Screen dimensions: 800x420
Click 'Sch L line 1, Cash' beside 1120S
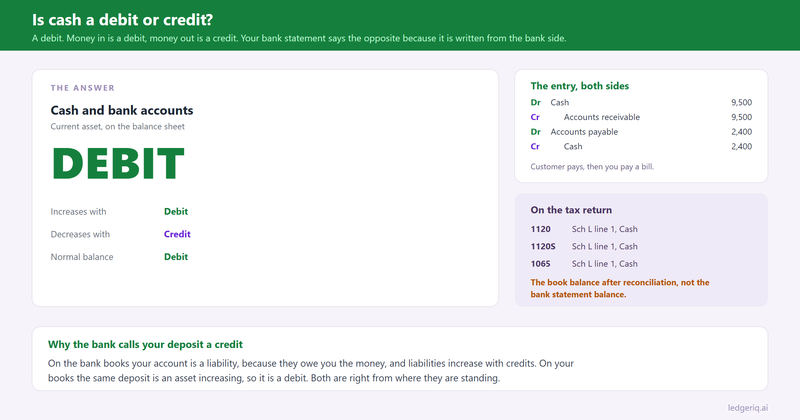[605, 246]
